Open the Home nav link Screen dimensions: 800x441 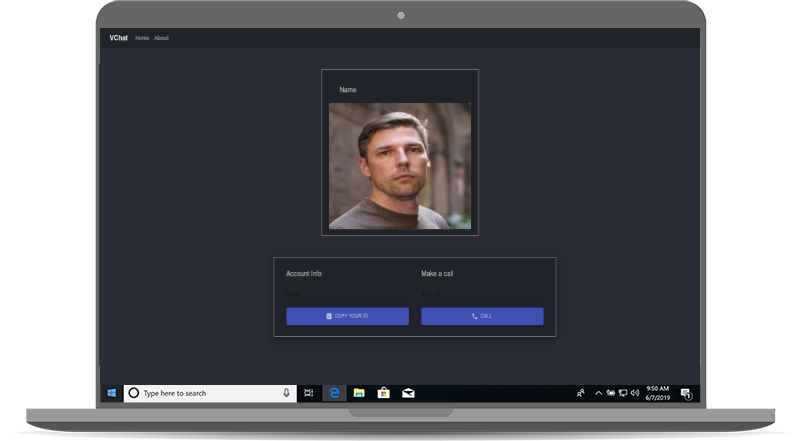[142, 38]
